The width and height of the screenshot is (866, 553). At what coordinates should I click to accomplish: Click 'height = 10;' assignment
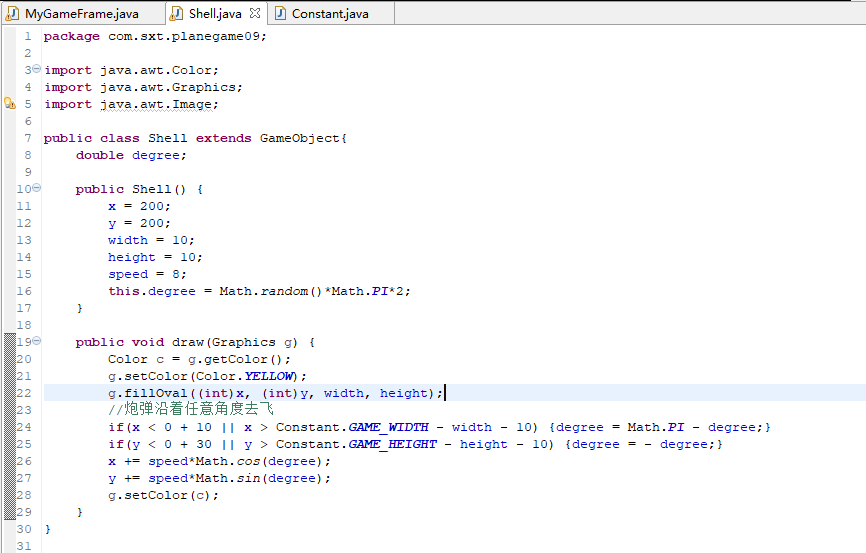[155, 257]
